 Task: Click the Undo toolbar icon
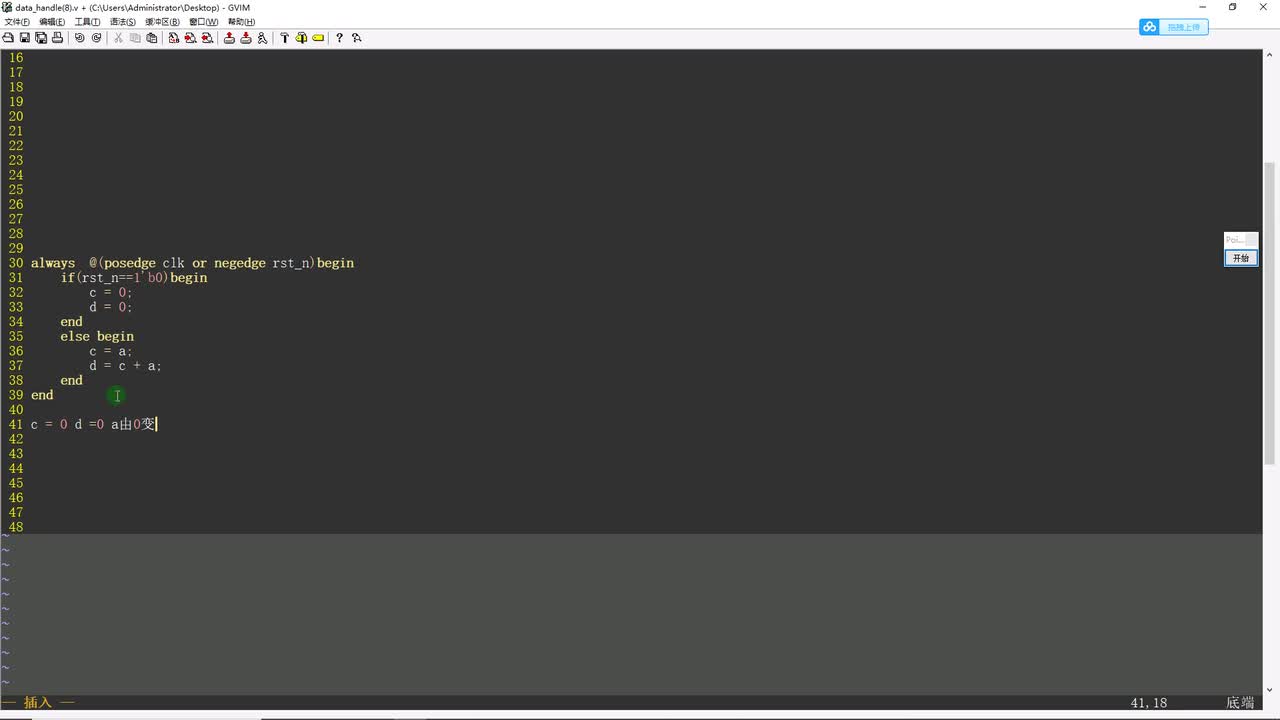[x=80, y=38]
